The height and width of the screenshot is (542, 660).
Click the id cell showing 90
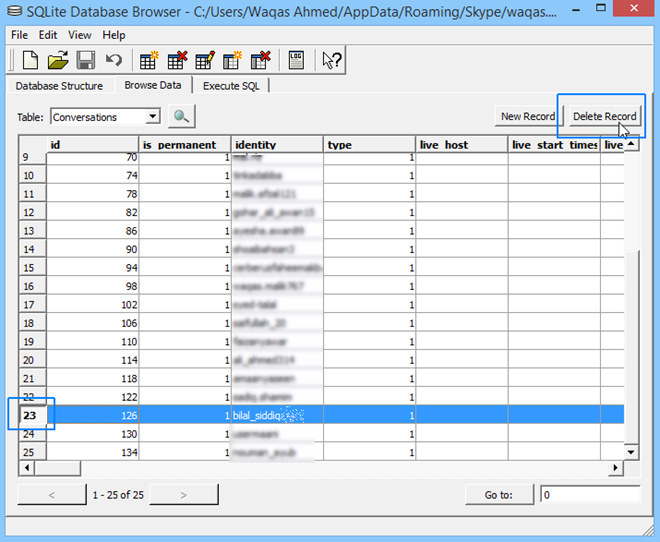point(93,249)
